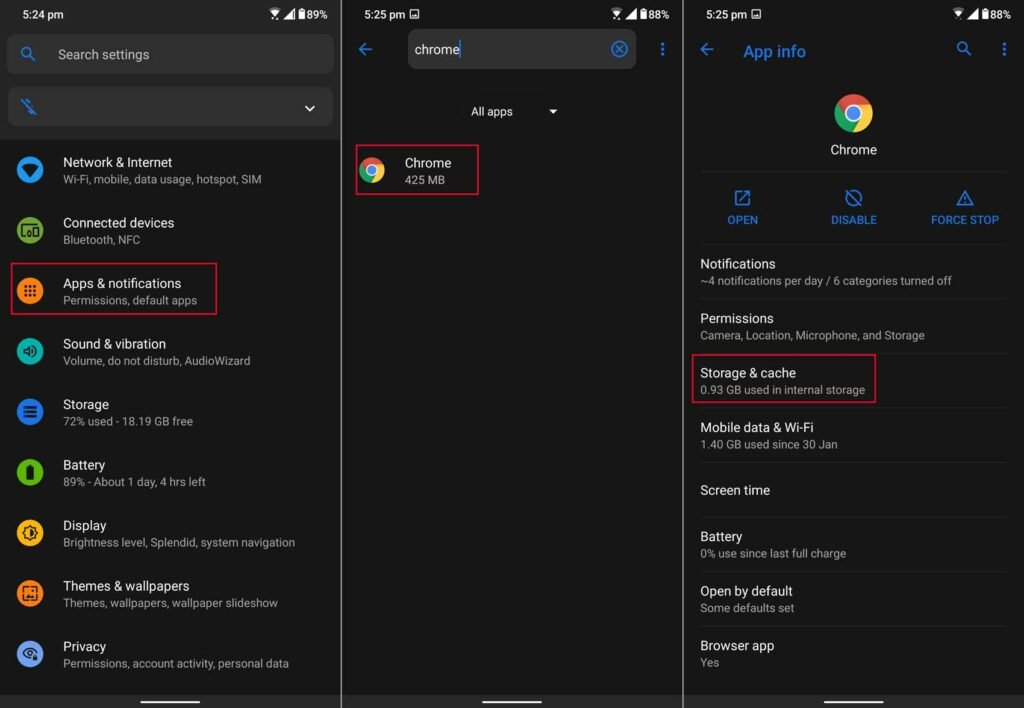Open Chrome Notifications settings
Screen dimensions: 1024x708
tap(854, 272)
